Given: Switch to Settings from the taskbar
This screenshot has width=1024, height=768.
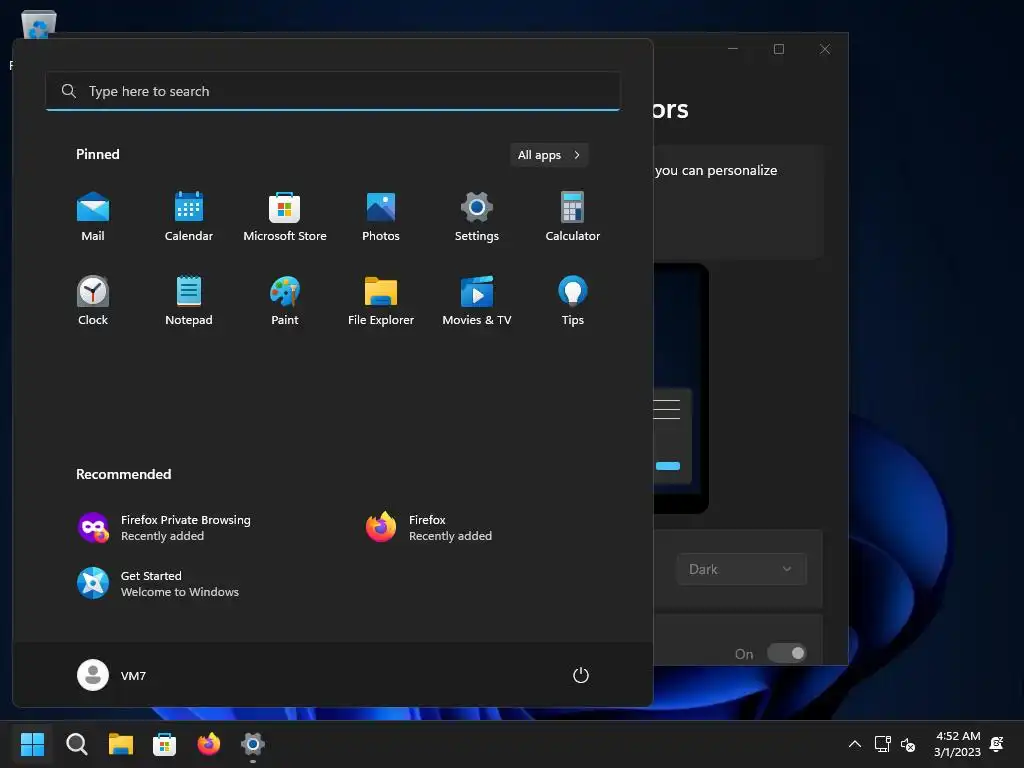Looking at the screenshot, I should point(253,744).
